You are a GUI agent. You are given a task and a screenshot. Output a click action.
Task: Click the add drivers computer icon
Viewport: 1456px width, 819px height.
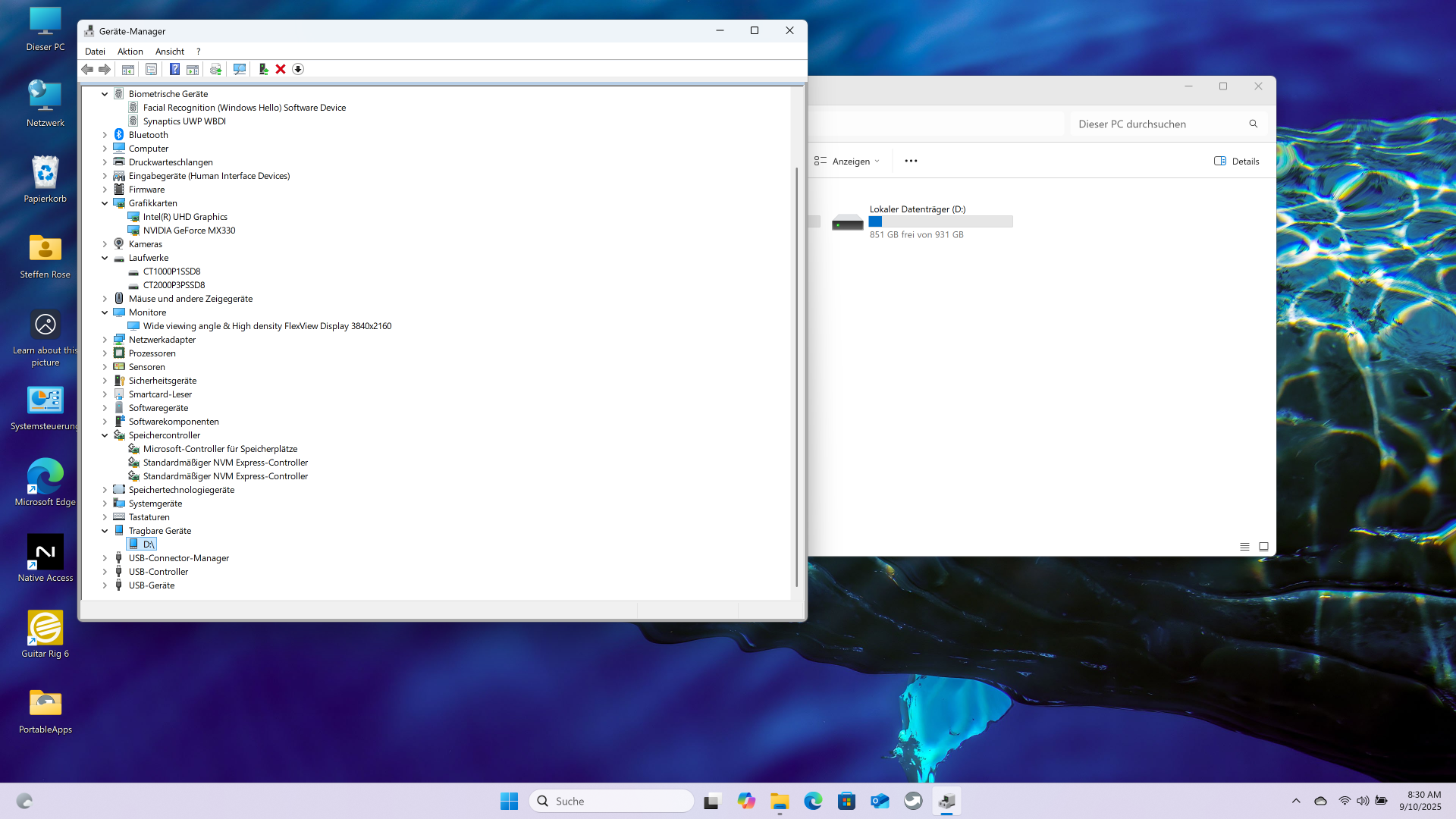tap(263, 69)
